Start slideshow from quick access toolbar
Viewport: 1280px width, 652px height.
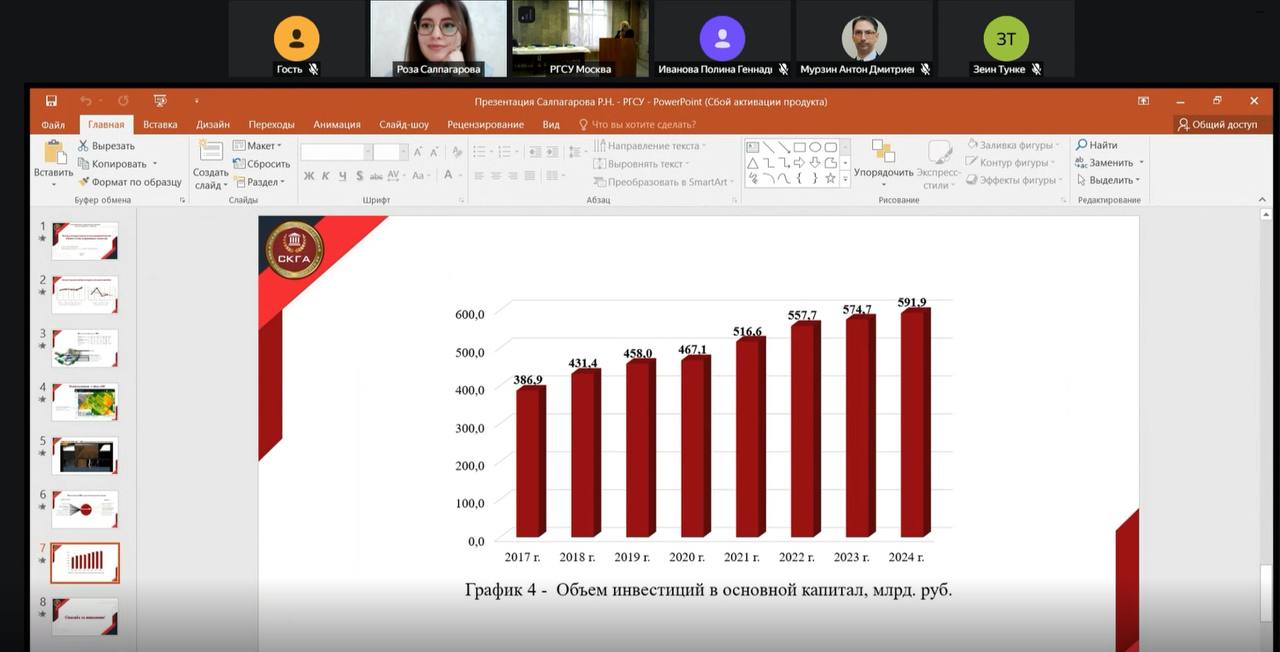(x=160, y=101)
